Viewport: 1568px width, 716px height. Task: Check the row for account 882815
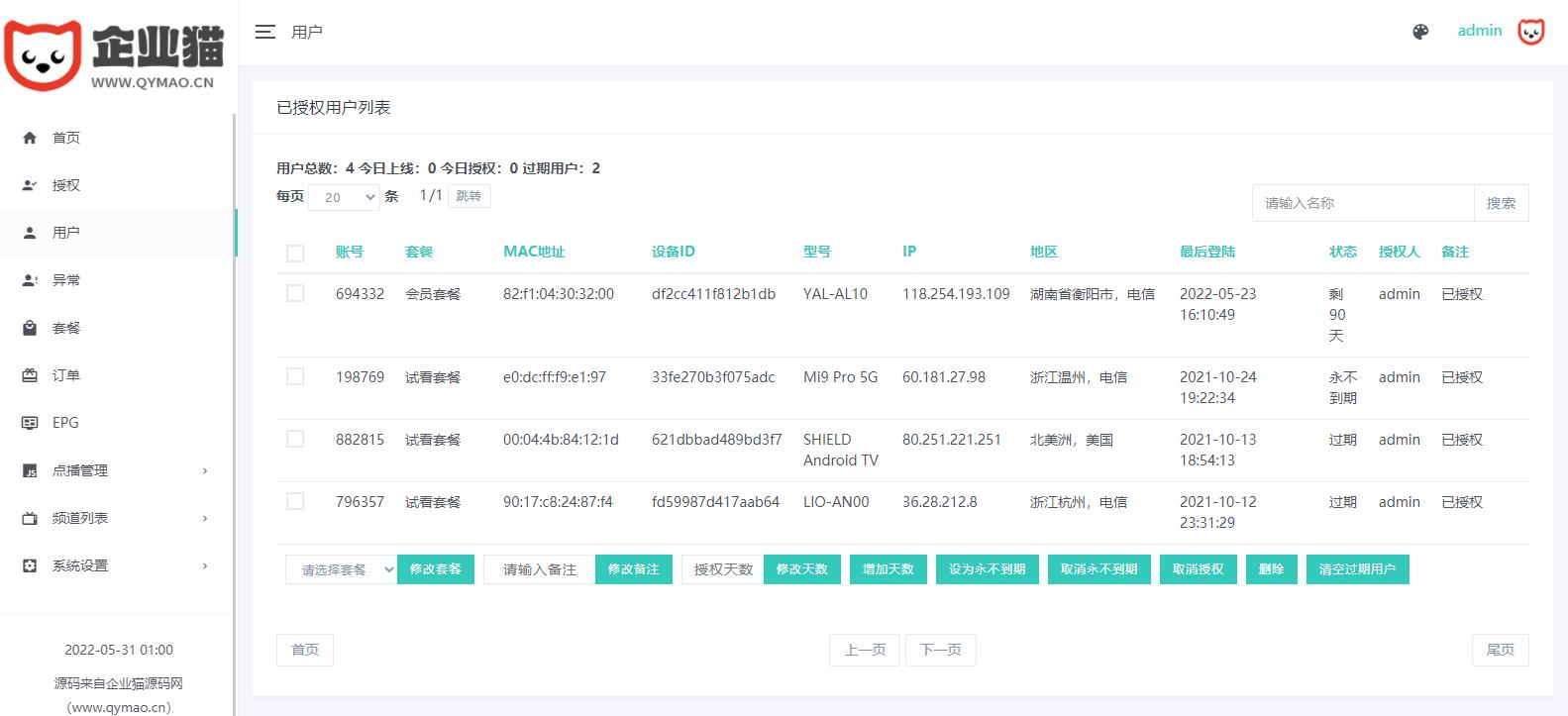295,439
